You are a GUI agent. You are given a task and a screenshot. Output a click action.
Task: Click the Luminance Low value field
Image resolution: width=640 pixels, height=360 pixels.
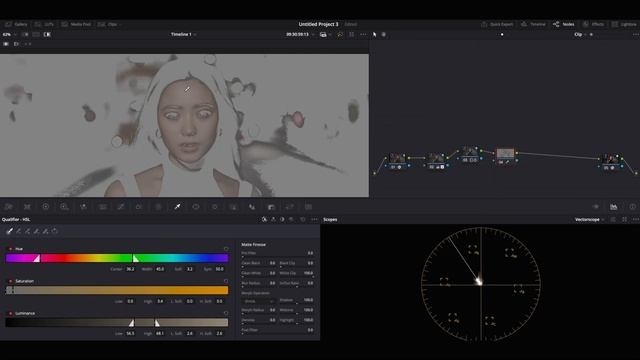tap(130, 334)
